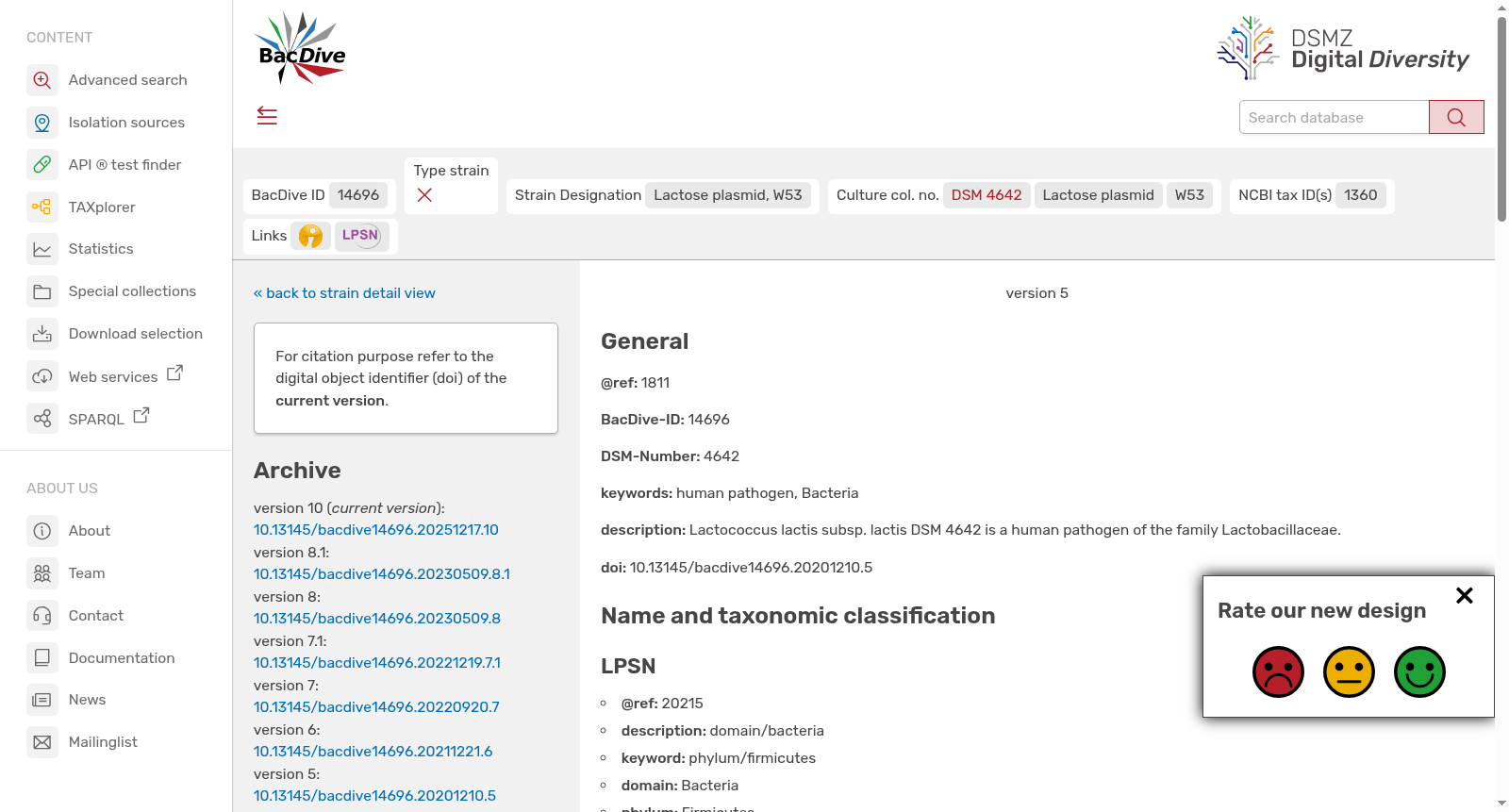Image resolution: width=1509 pixels, height=812 pixels.
Task: Click the TAXplorer tree icon
Action: pos(42,207)
